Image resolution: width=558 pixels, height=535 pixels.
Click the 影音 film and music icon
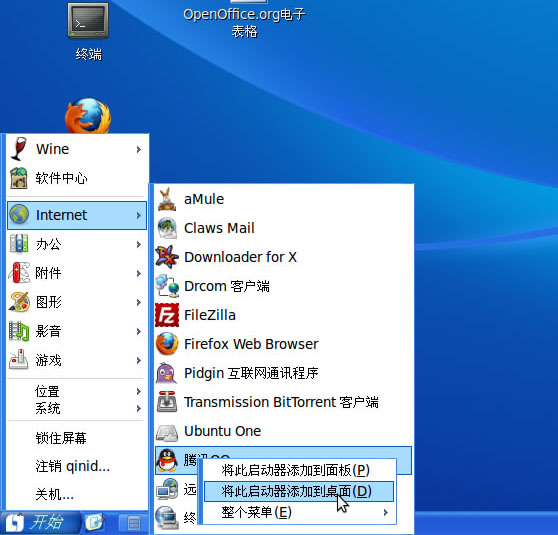pos(19,331)
